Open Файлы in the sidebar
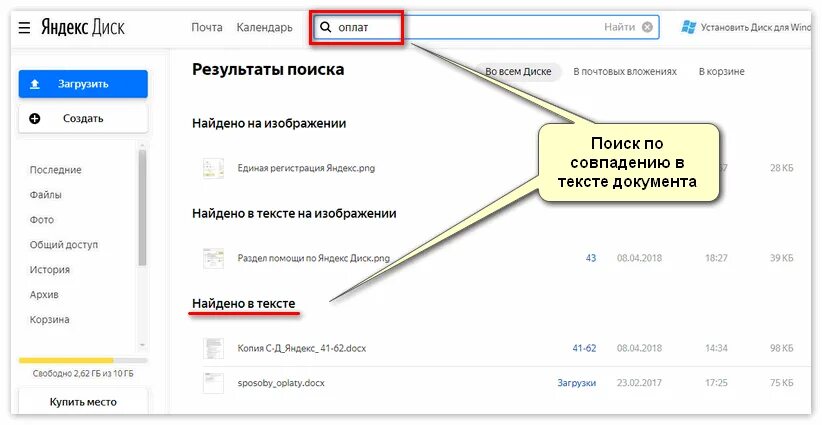Image resolution: width=822 pixels, height=425 pixels. 46,195
